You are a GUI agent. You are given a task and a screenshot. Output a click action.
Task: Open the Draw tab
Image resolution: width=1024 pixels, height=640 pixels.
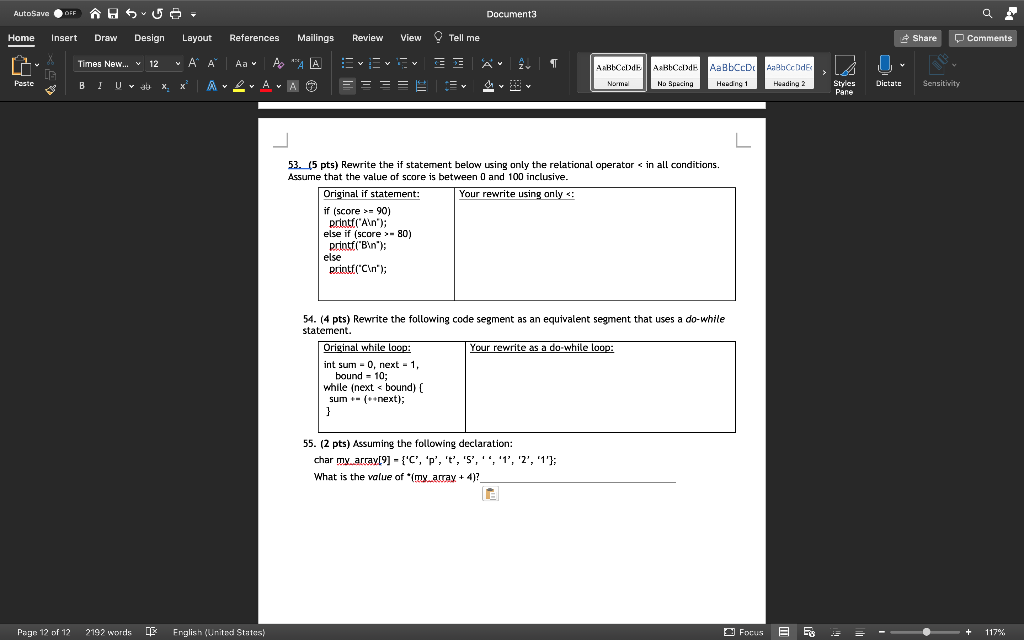click(106, 38)
